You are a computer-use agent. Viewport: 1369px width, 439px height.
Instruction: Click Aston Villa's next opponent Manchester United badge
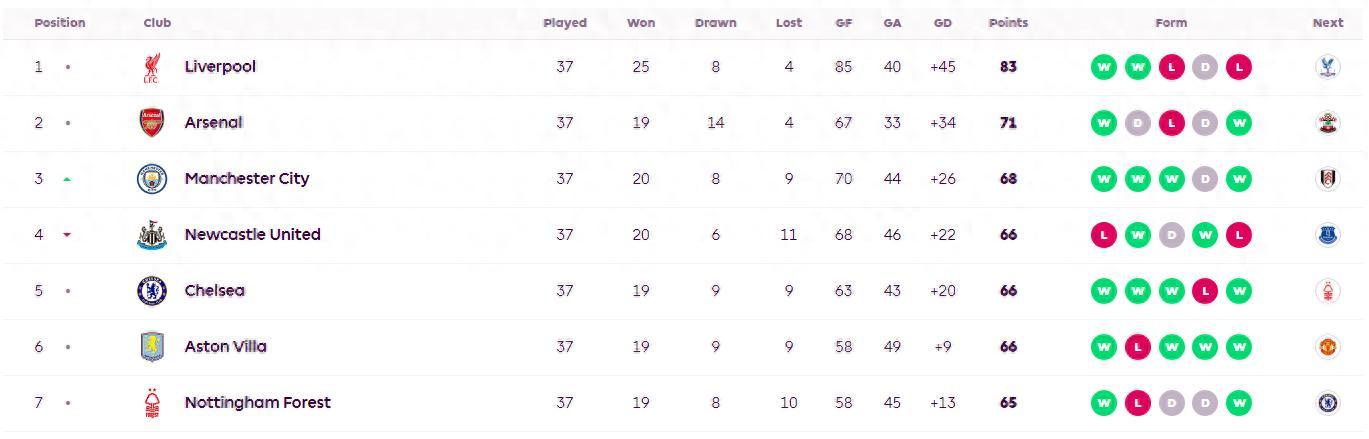pos(1327,347)
